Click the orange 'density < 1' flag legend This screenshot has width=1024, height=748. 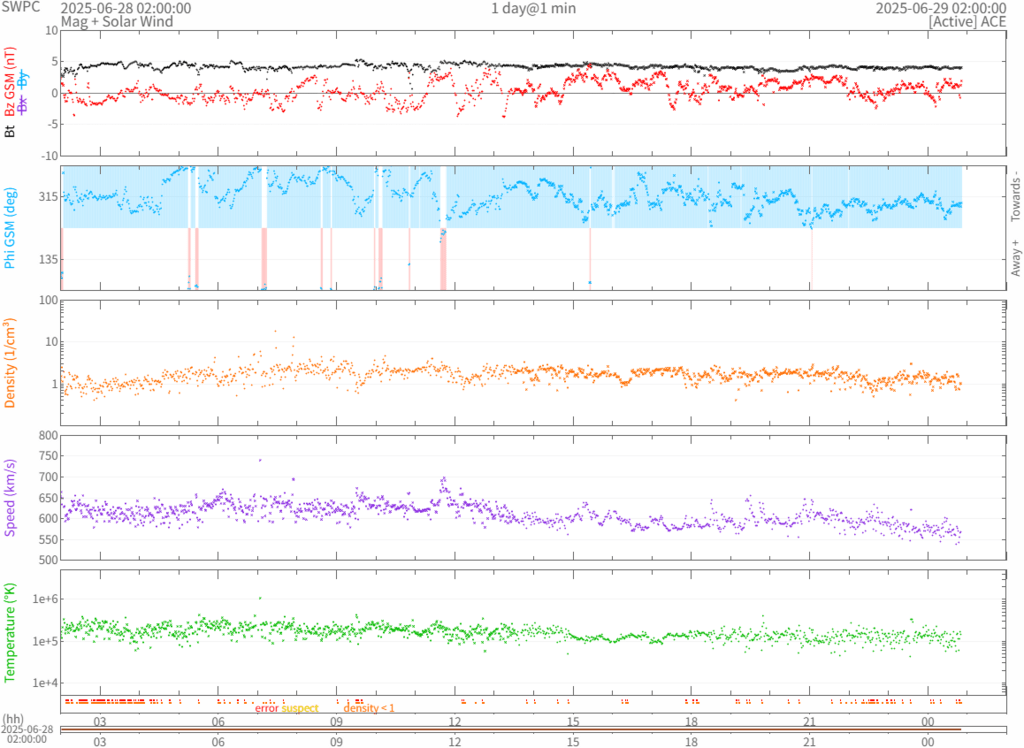369,708
